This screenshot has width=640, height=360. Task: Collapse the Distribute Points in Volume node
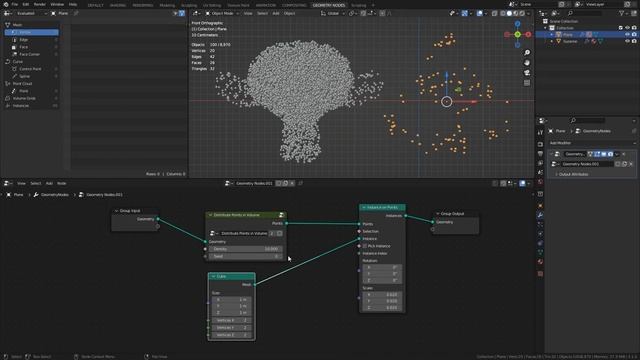(211, 215)
